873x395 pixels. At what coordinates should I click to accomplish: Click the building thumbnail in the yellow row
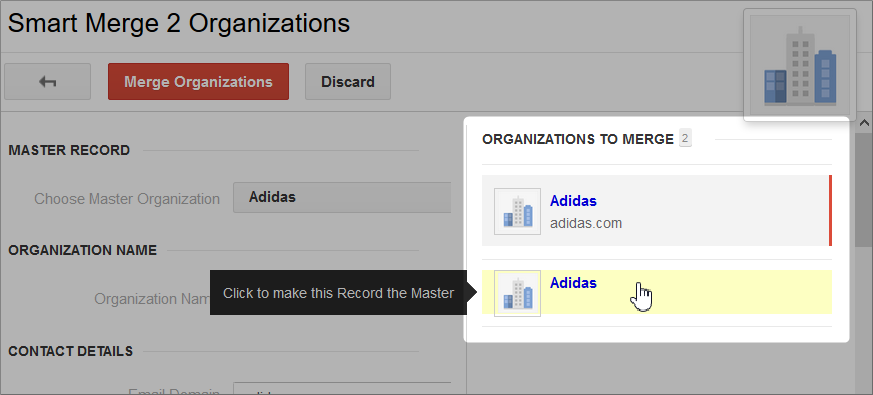[x=517, y=294]
